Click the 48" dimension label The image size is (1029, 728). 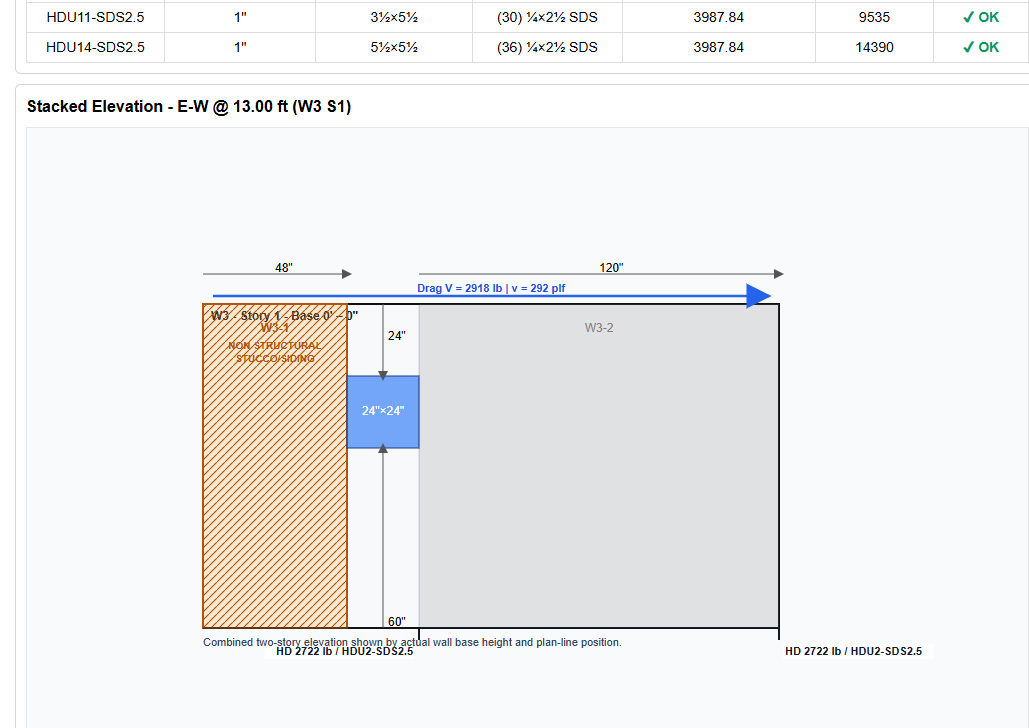click(284, 268)
